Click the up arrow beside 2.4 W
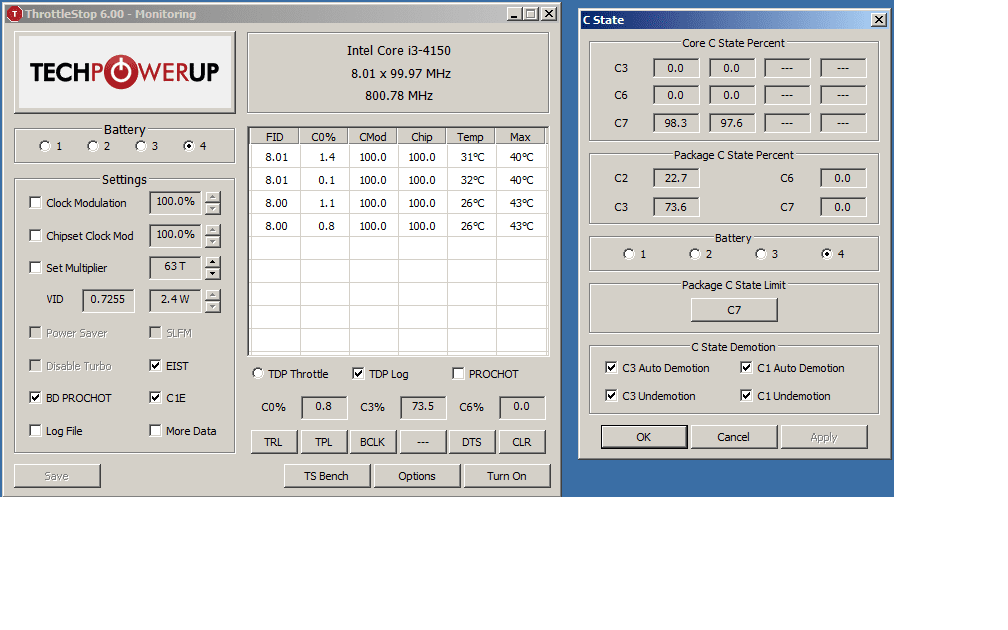Viewport: 1008px width, 630px height. pos(213,295)
